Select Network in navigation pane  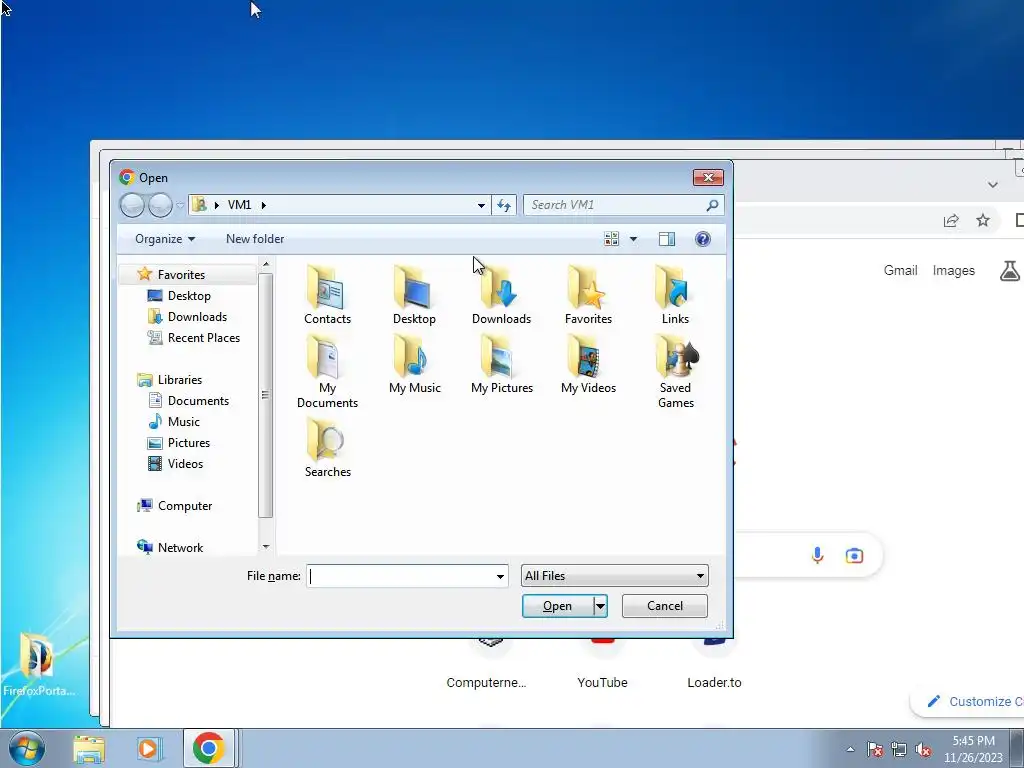(180, 548)
